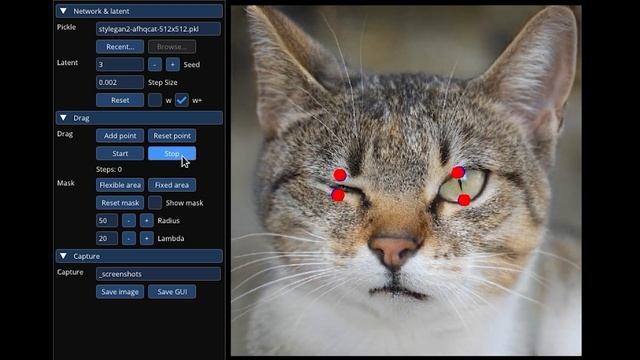Open the Recent... pickle list
The image size is (640, 360).
coord(120,47)
